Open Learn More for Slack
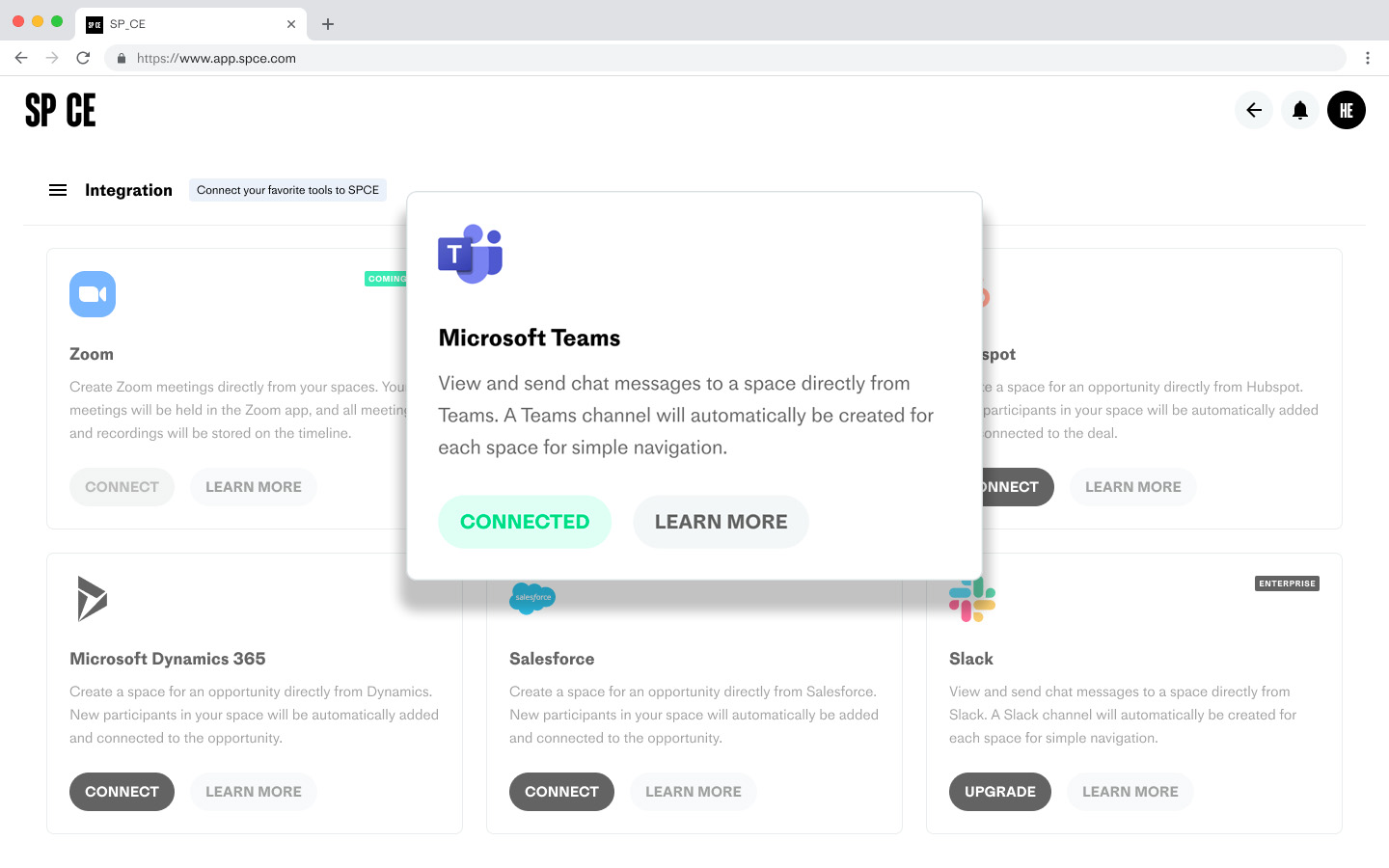1389x868 pixels. click(1130, 792)
